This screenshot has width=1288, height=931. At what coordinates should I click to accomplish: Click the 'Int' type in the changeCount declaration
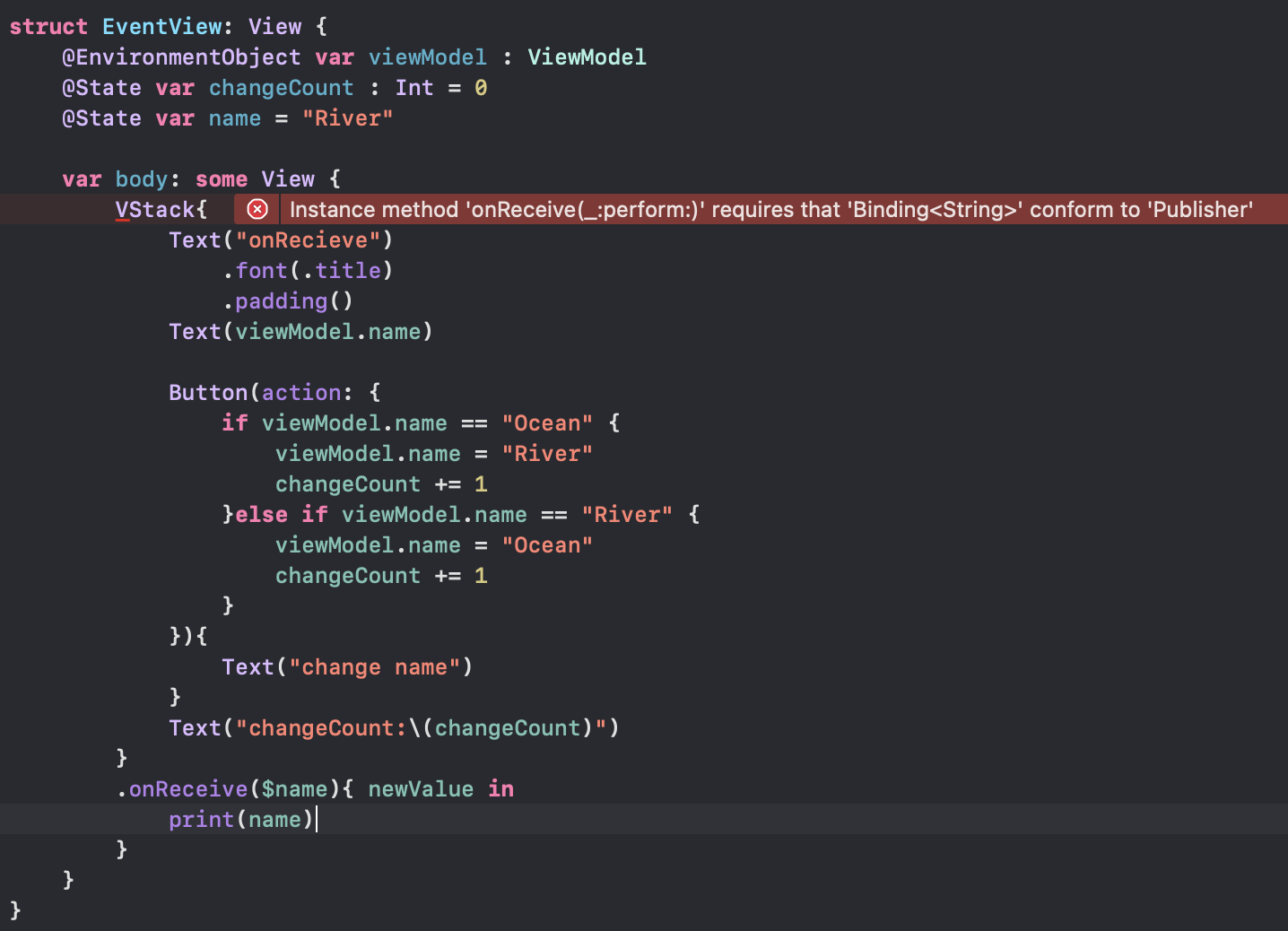coord(414,88)
